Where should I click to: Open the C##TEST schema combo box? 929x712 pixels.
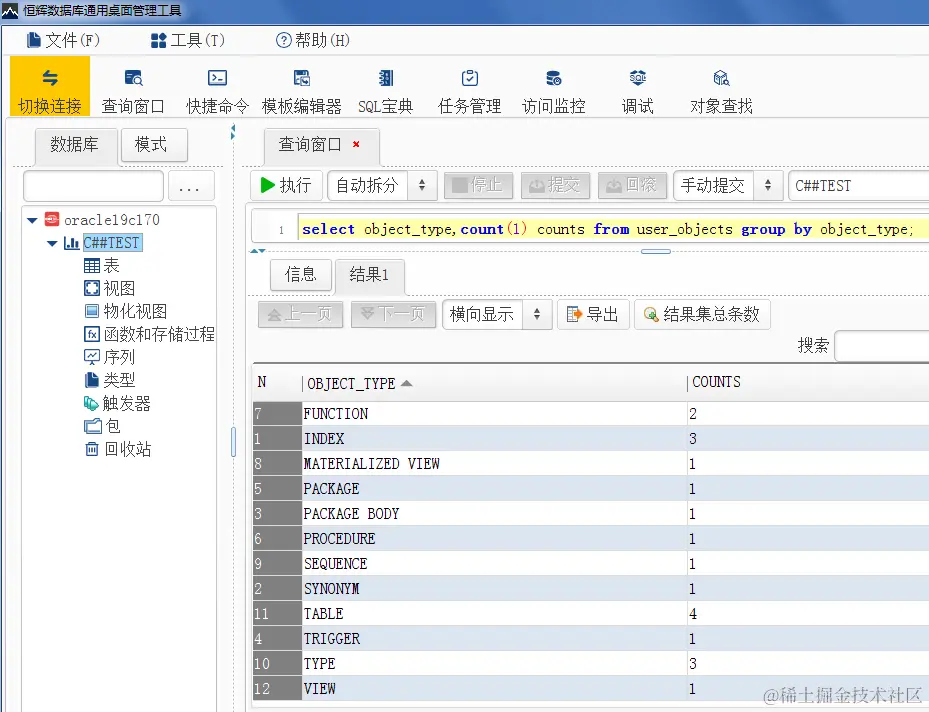(858, 185)
